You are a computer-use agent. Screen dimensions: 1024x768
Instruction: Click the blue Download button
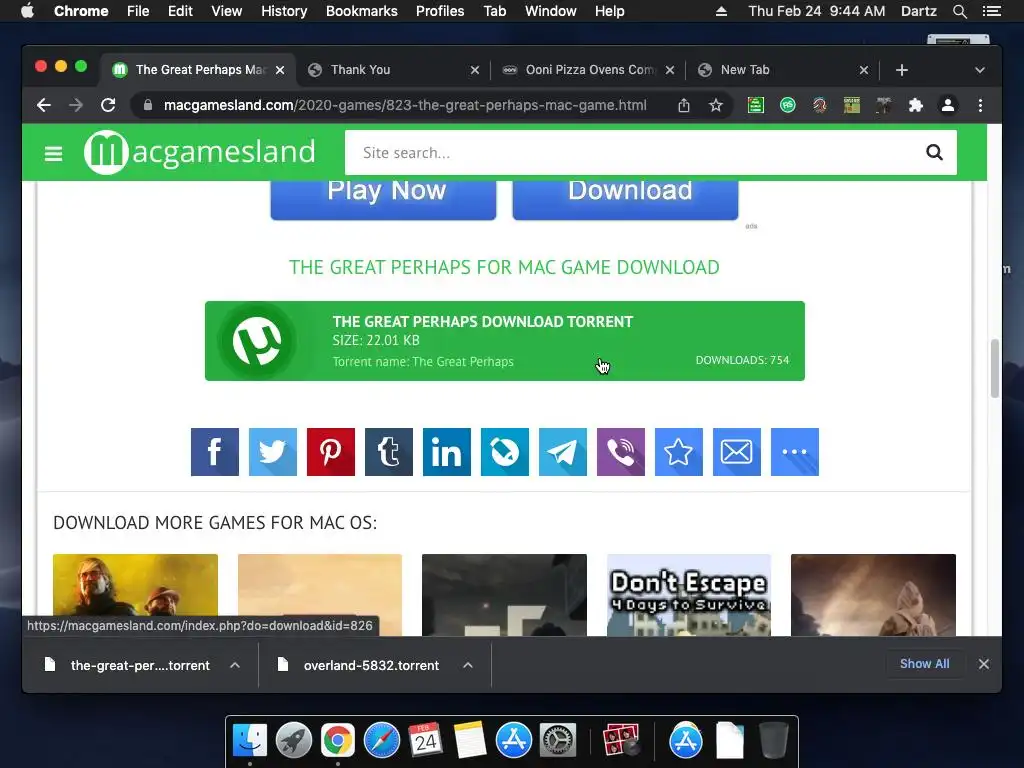626,199
